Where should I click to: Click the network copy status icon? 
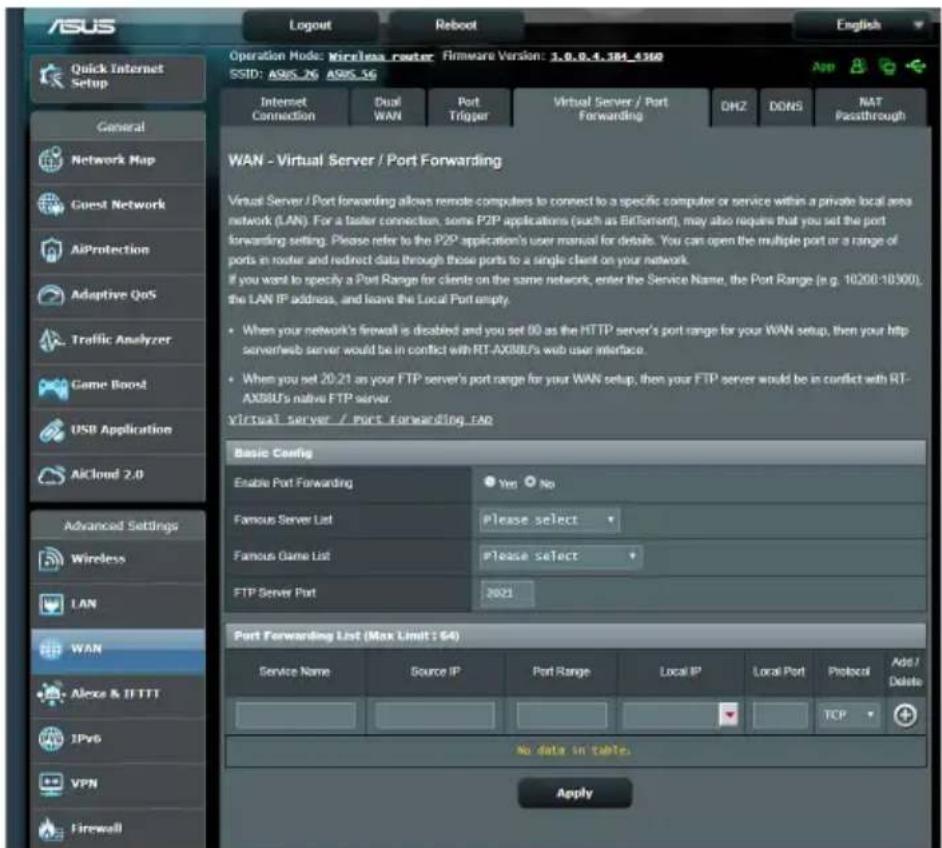(x=887, y=65)
